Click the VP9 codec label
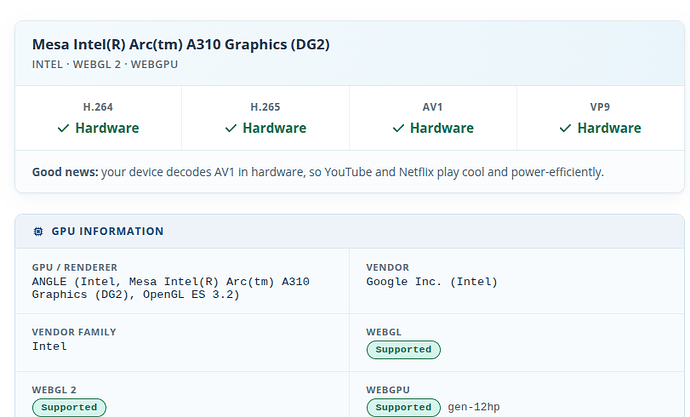The width and height of the screenshot is (690, 417). [600, 107]
